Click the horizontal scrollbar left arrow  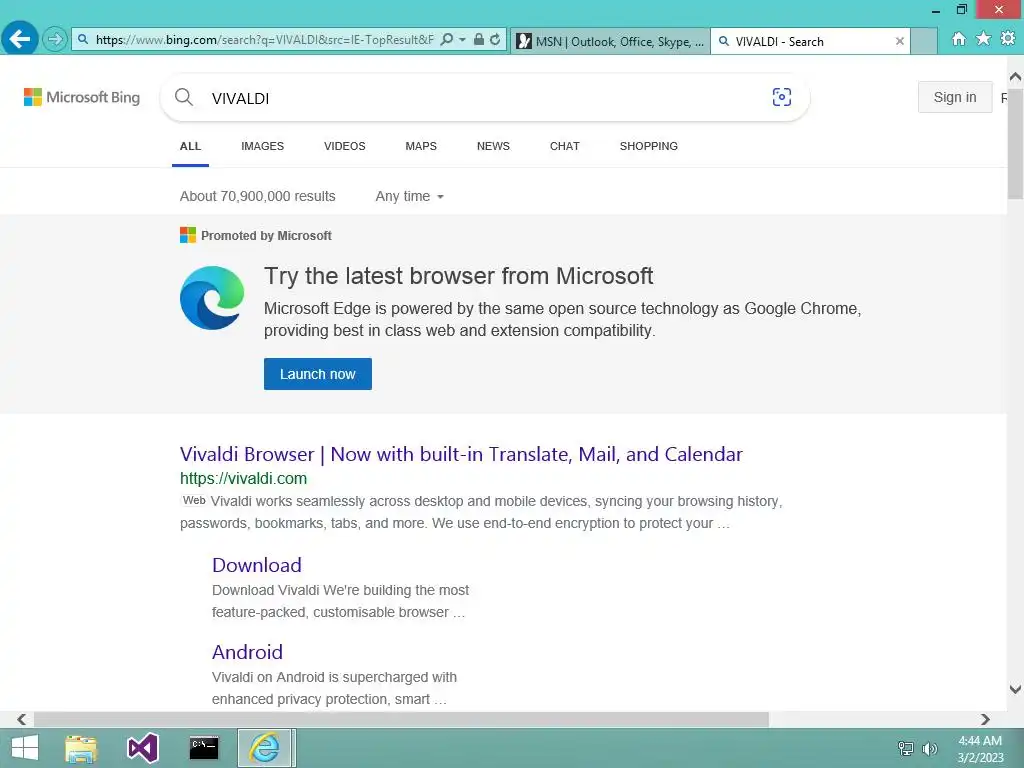coord(22,720)
